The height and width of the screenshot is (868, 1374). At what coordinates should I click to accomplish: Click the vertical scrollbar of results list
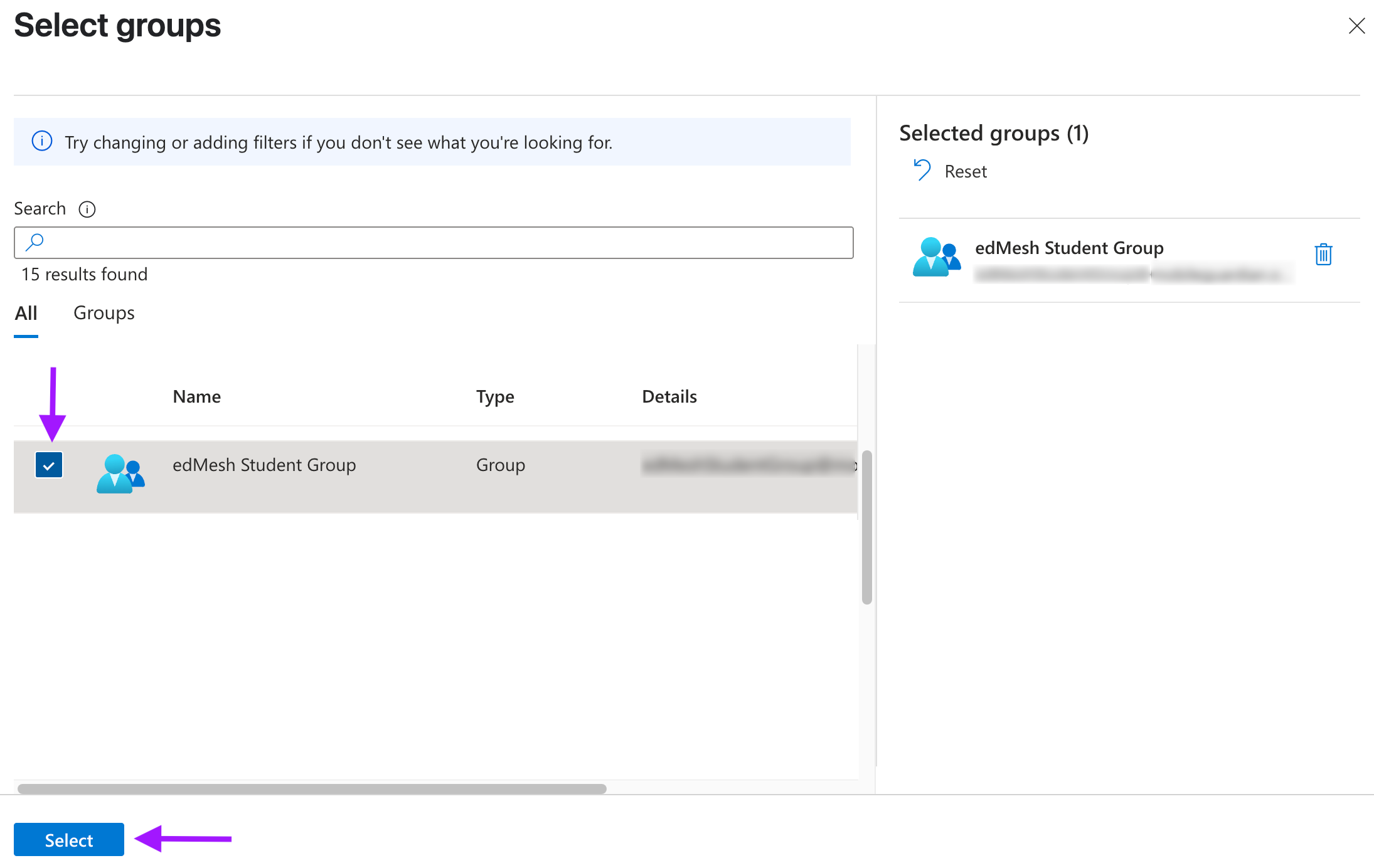(867, 527)
